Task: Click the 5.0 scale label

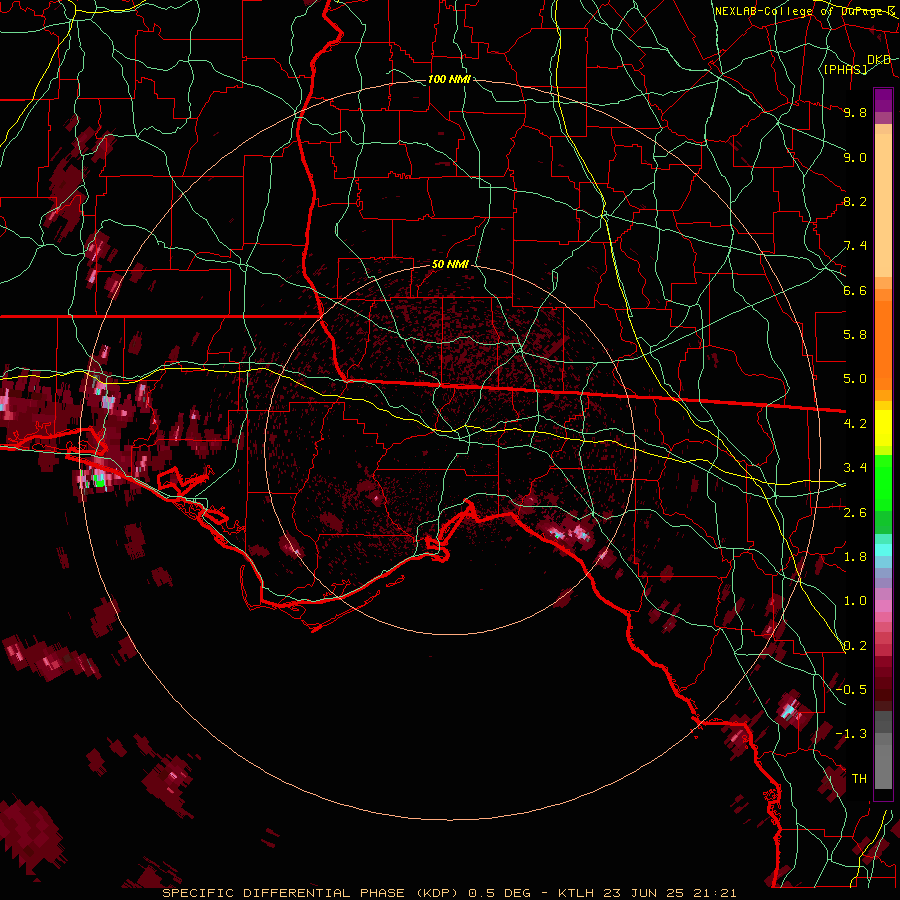Action: tap(855, 379)
